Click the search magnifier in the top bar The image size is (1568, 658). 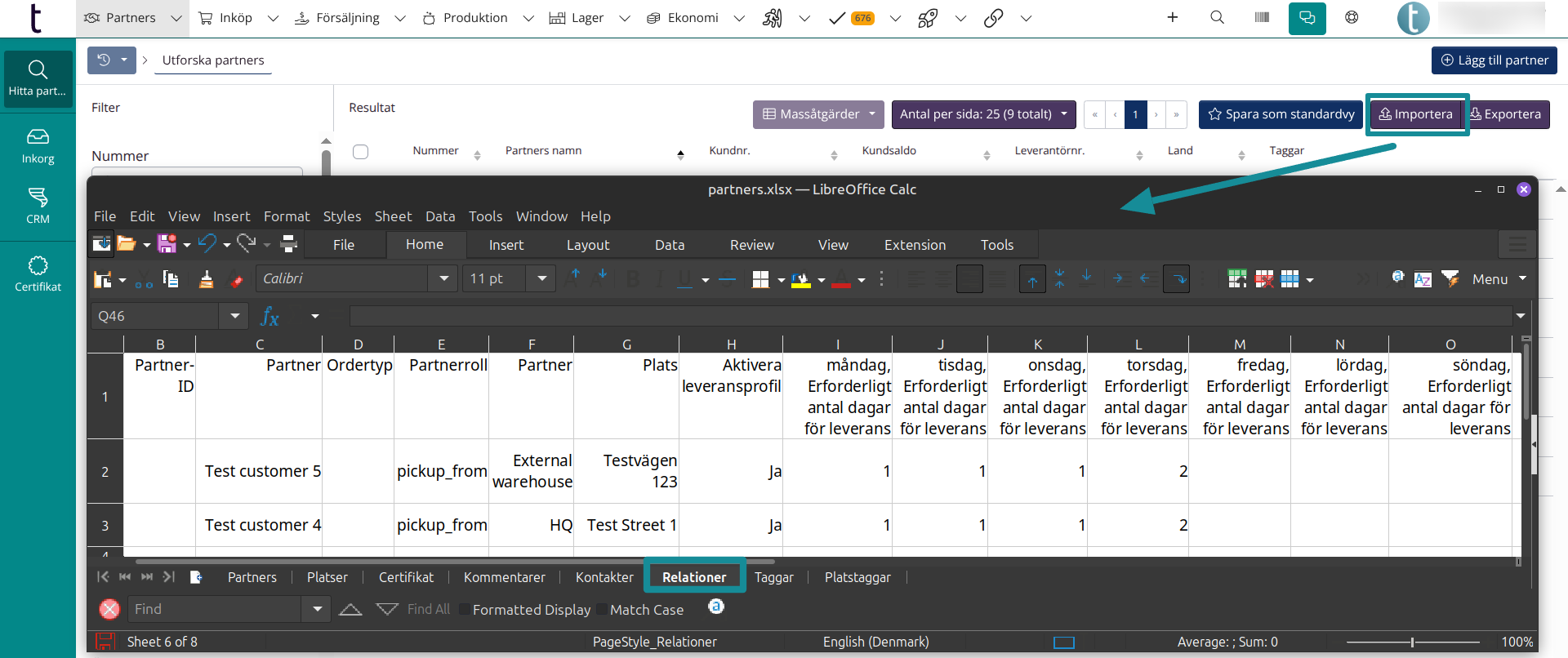pos(1217,17)
